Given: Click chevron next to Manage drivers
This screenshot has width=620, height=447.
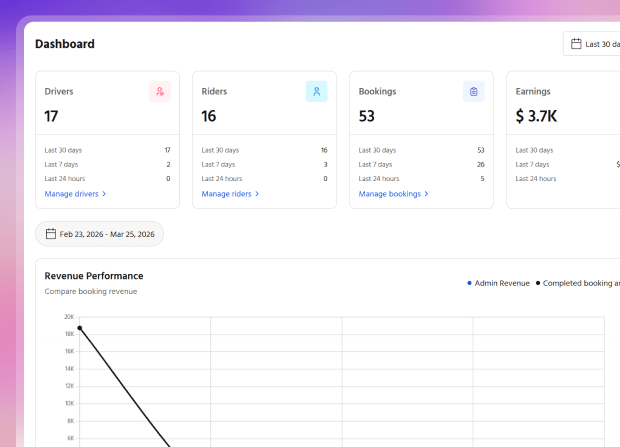Looking at the screenshot, I should pyautogui.click(x=104, y=194).
